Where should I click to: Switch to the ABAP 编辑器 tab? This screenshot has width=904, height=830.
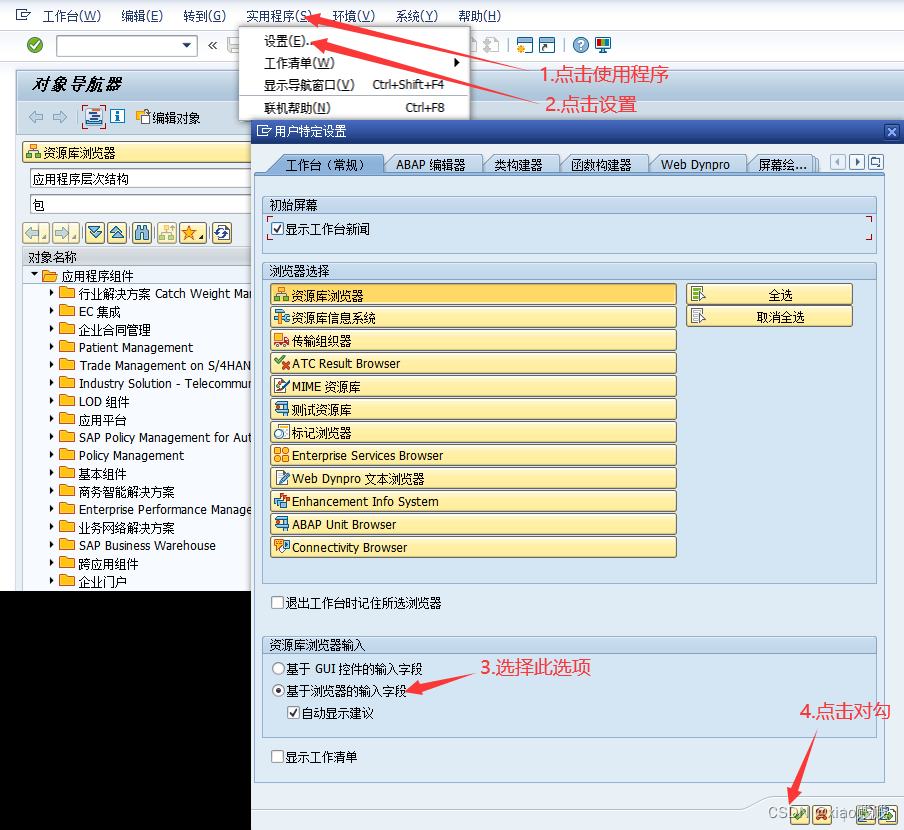pyautogui.click(x=431, y=164)
